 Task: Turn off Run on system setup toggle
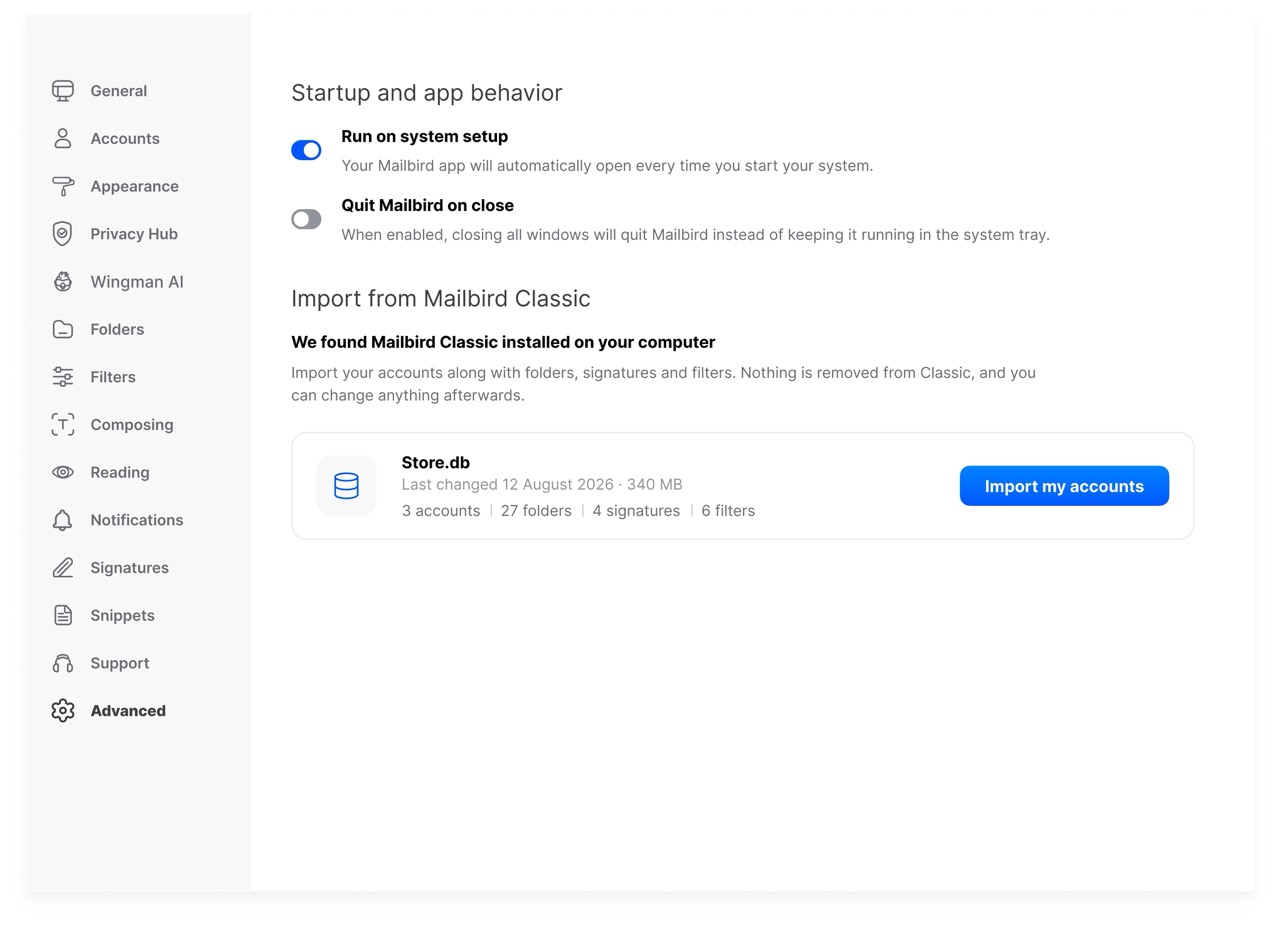pos(306,150)
